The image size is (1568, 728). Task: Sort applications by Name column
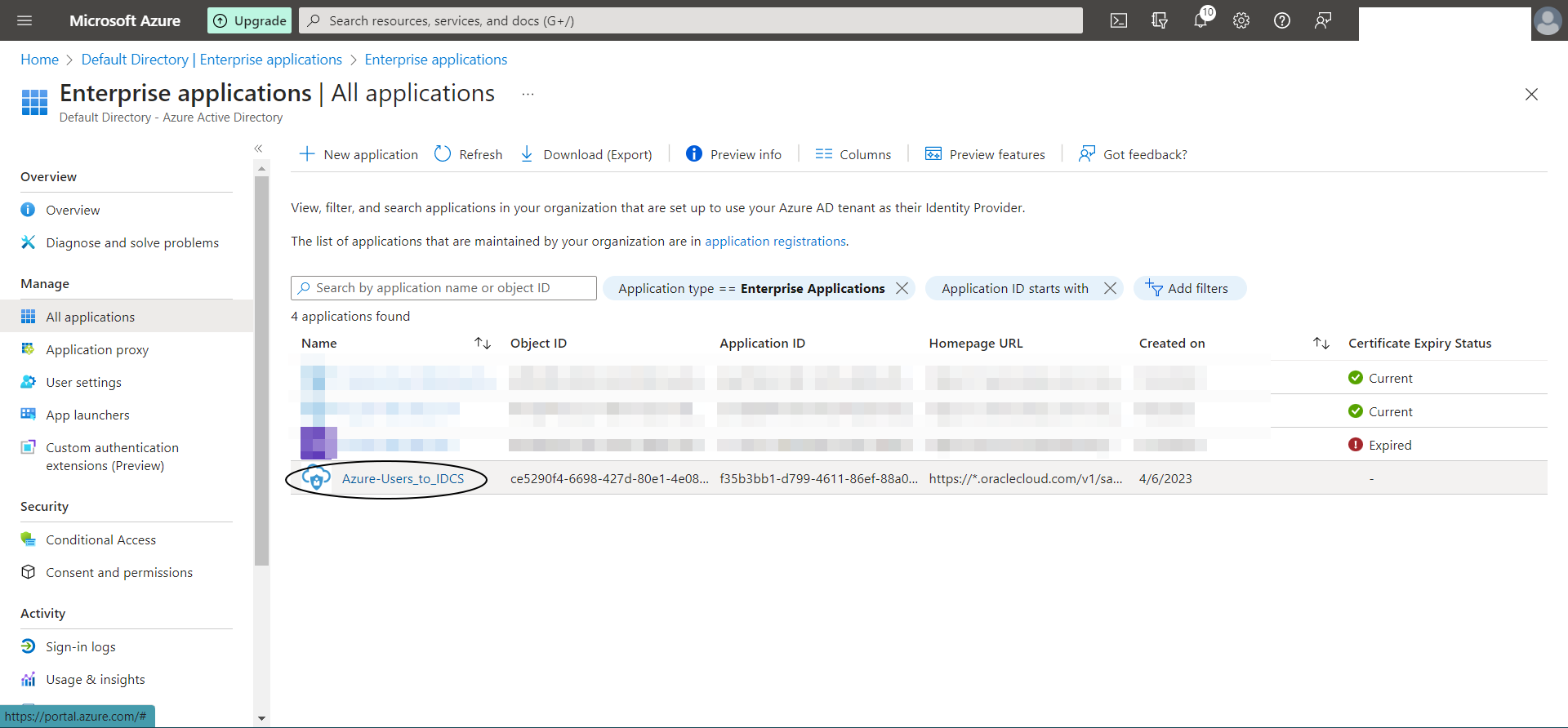click(x=483, y=344)
